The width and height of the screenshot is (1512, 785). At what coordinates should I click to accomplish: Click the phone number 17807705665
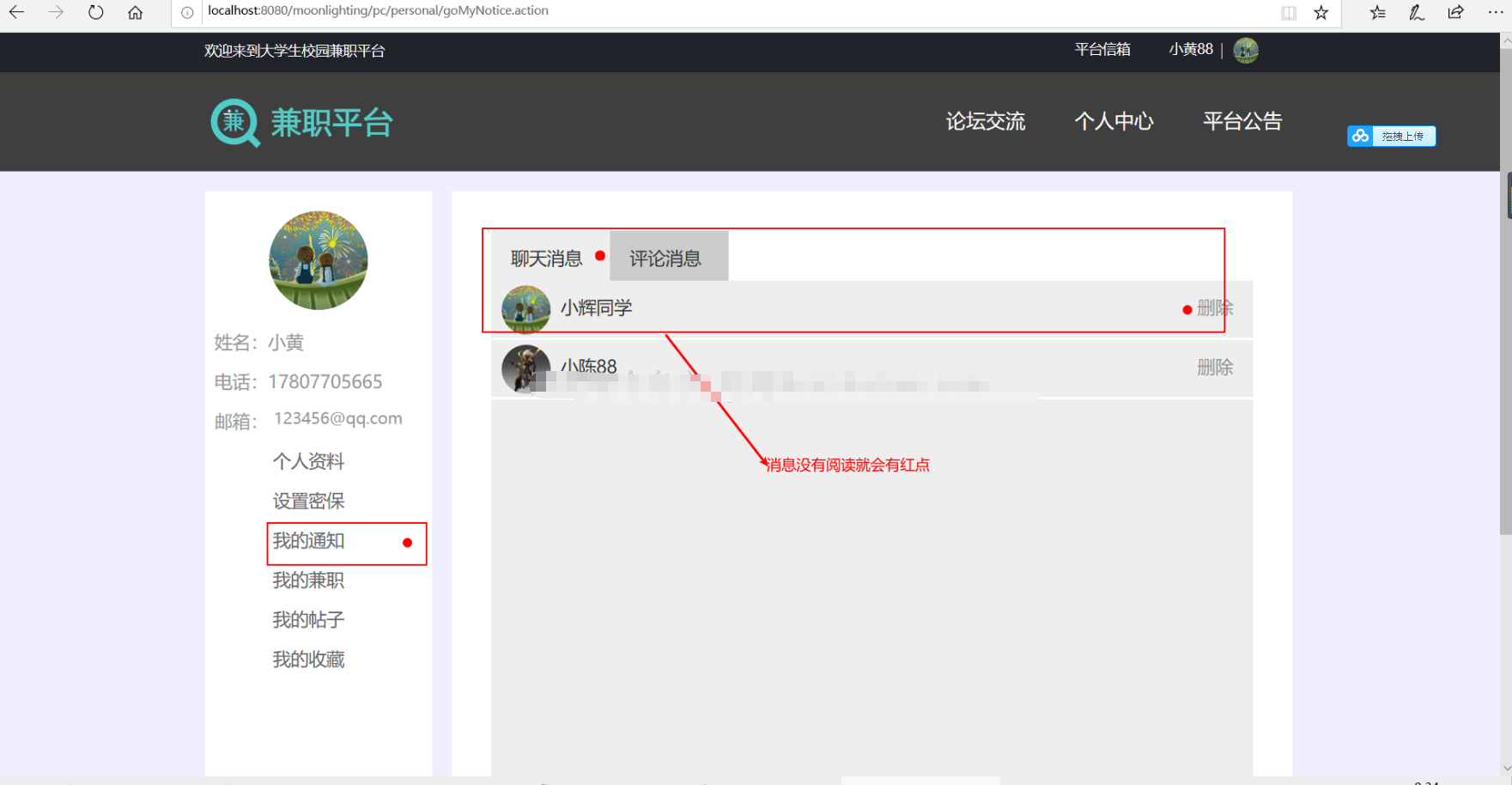[x=325, y=382]
